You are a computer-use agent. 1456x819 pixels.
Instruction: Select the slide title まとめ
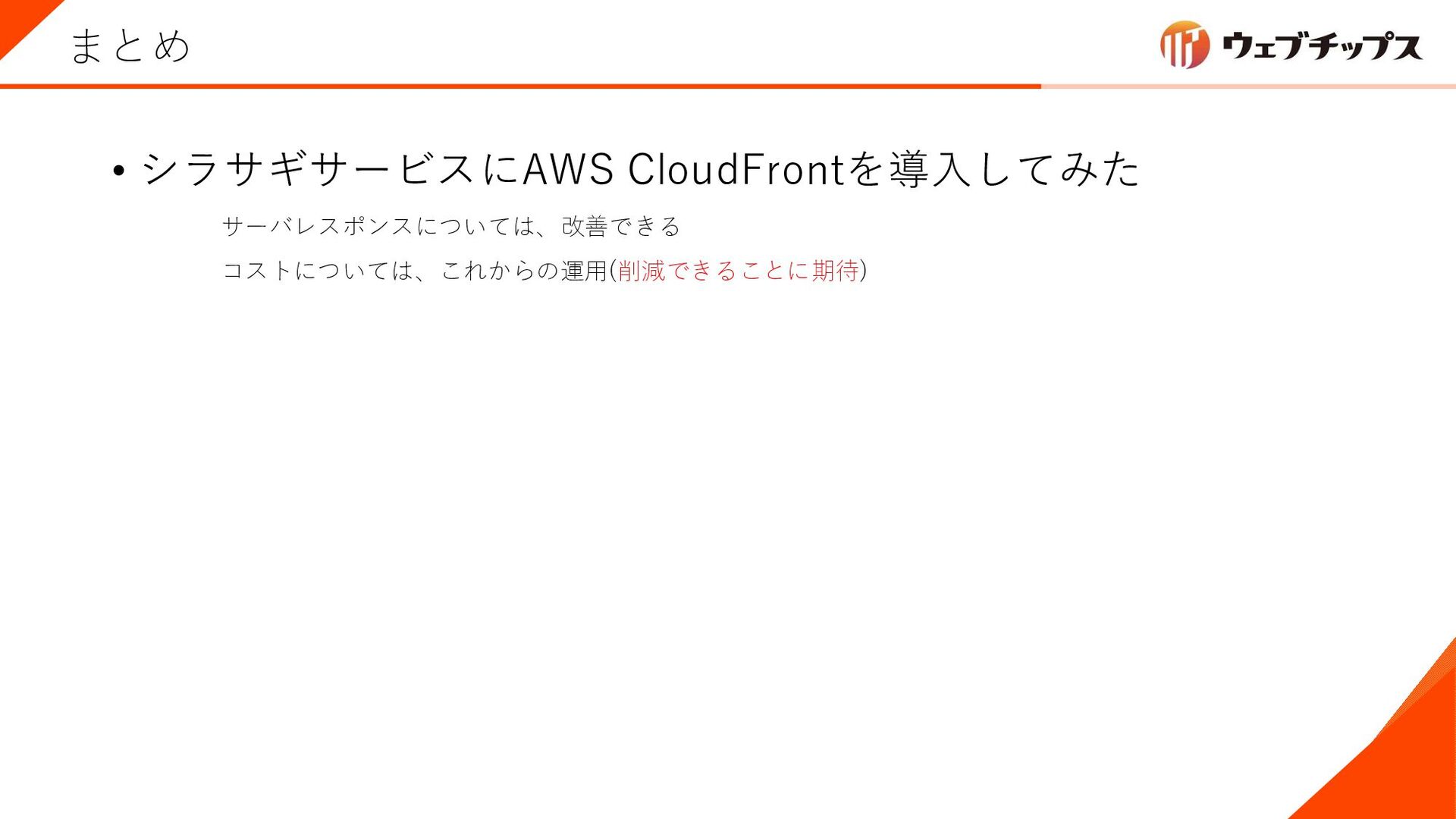tap(130, 45)
